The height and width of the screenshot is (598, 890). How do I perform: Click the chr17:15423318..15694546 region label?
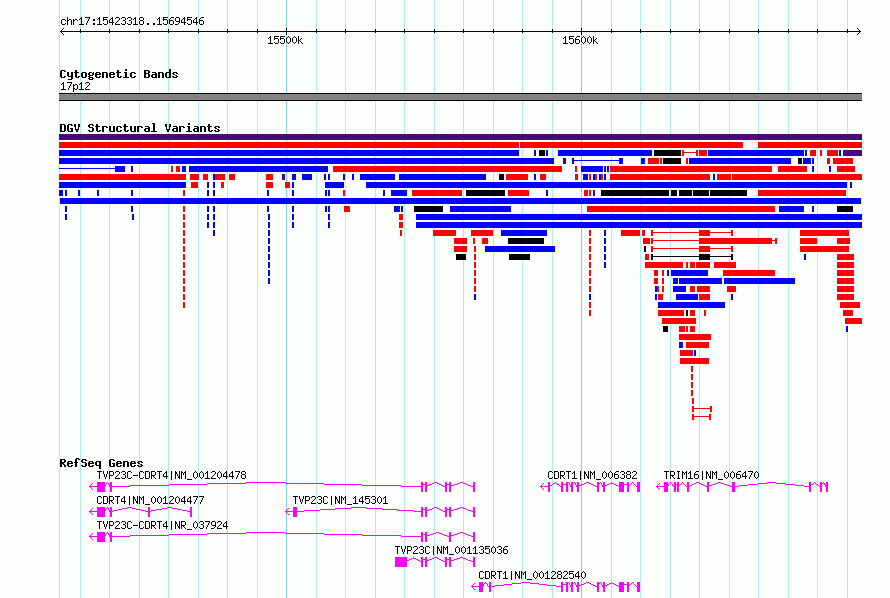[x=132, y=22]
